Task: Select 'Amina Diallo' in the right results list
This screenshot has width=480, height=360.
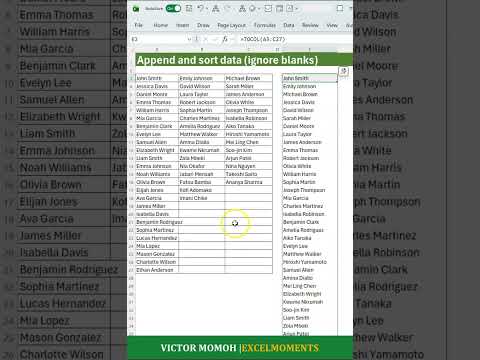Action: point(310,278)
